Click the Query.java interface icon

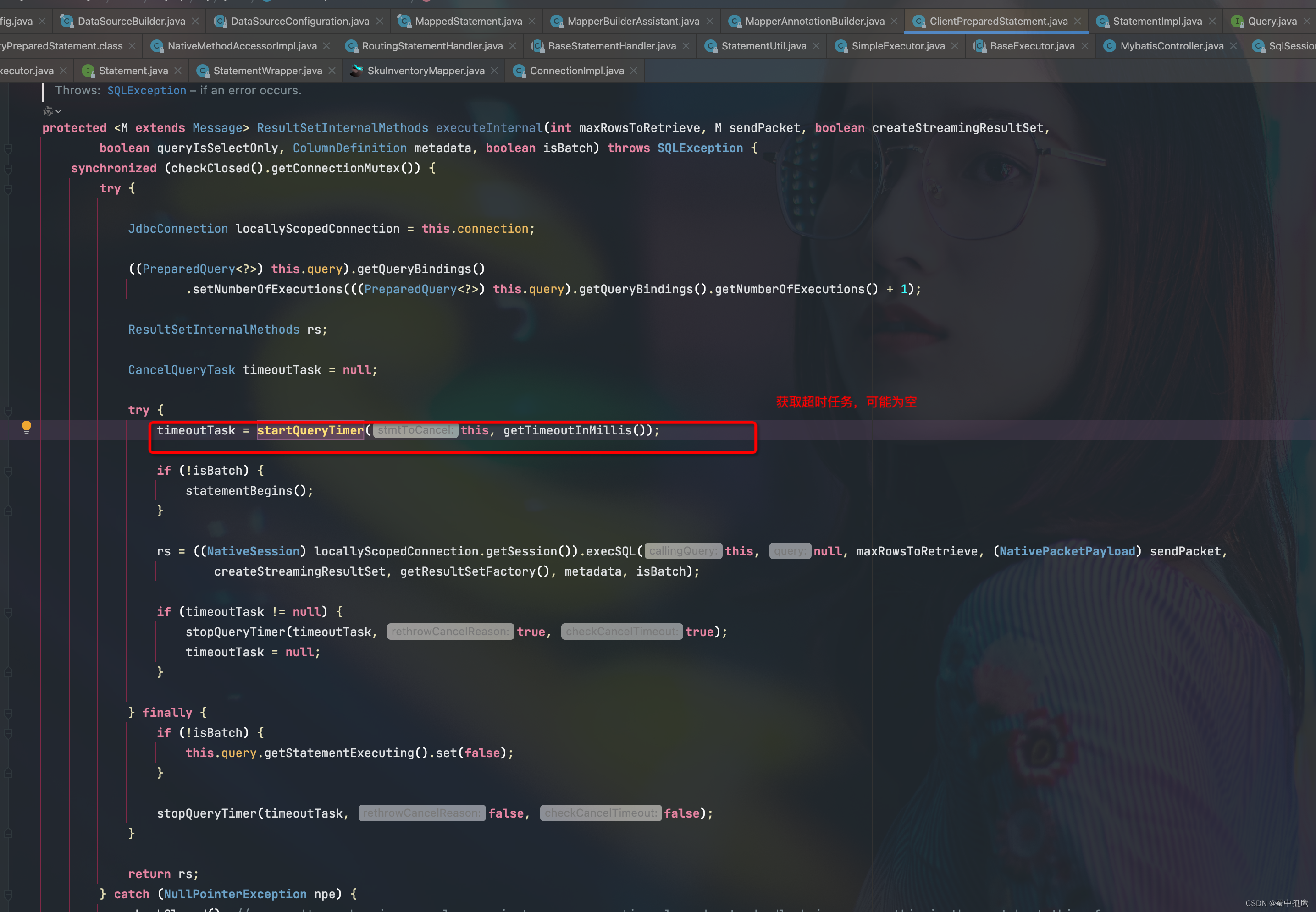coord(1237,21)
